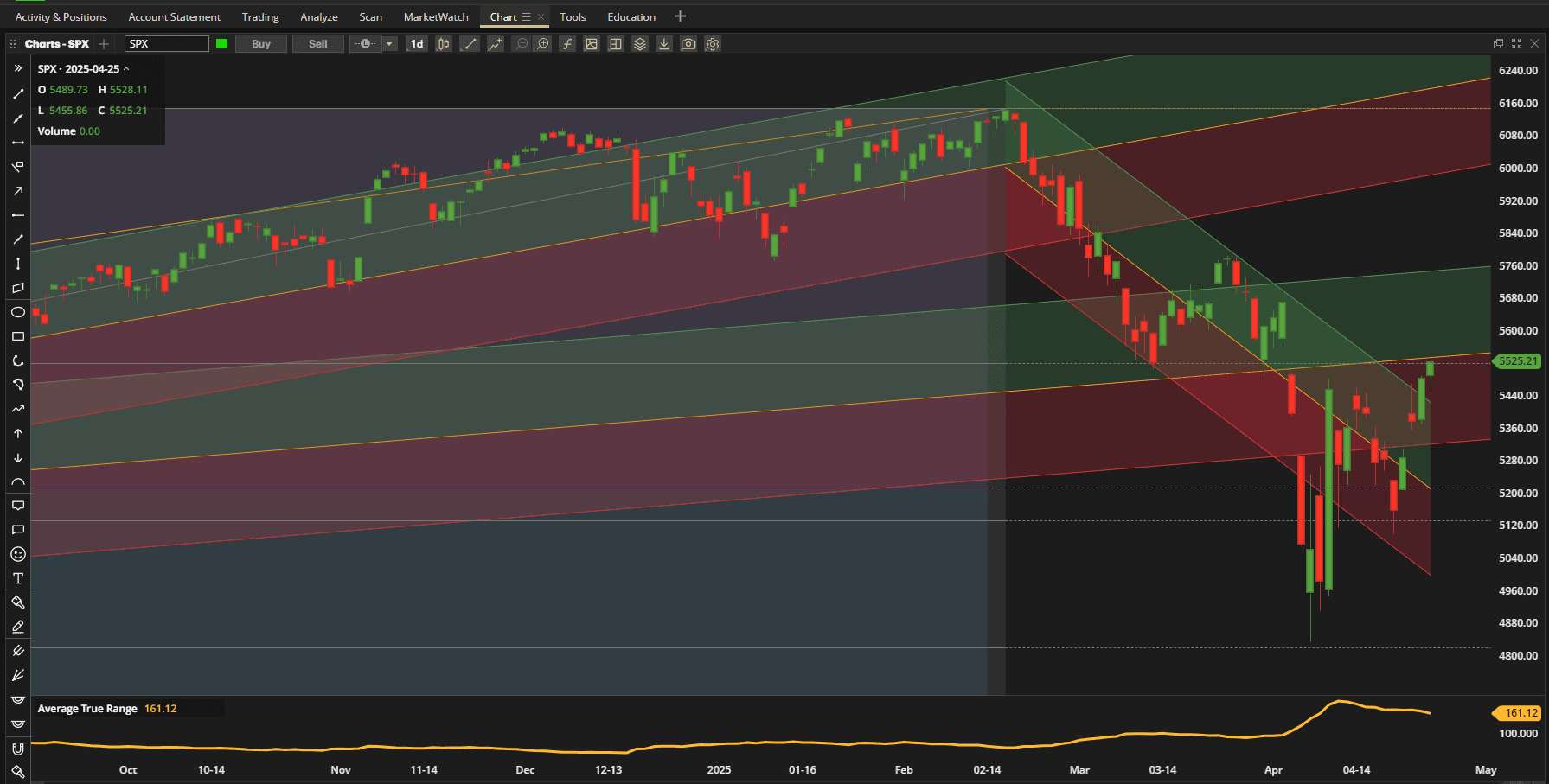The width and height of the screenshot is (1549, 784).
Task: Switch to the Scan tab
Action: coord(371,17)
